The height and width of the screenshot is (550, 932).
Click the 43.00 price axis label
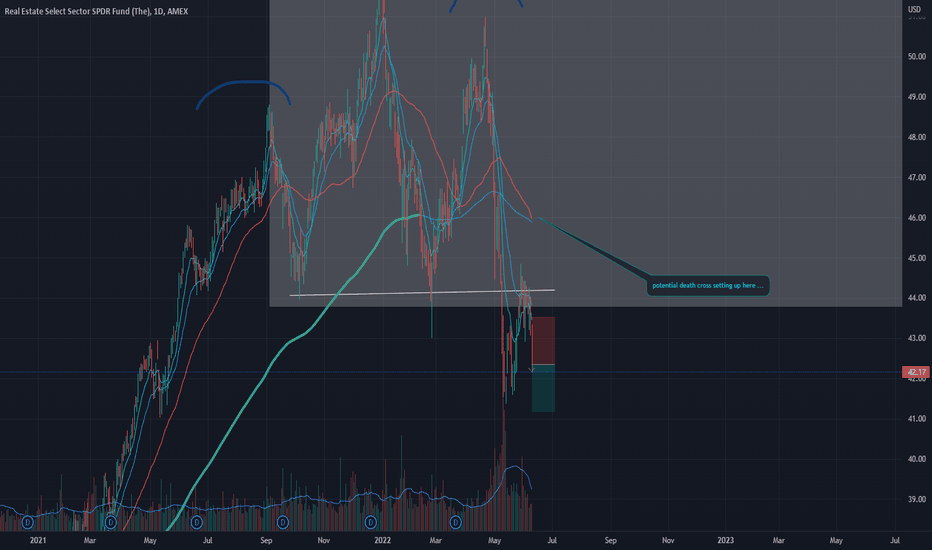coord(917,338)
